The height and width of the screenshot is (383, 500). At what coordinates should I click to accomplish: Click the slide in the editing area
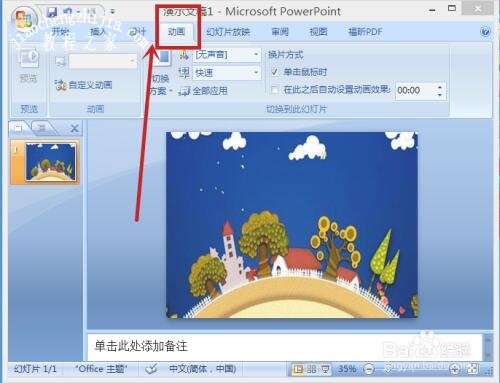coord(292,225)
